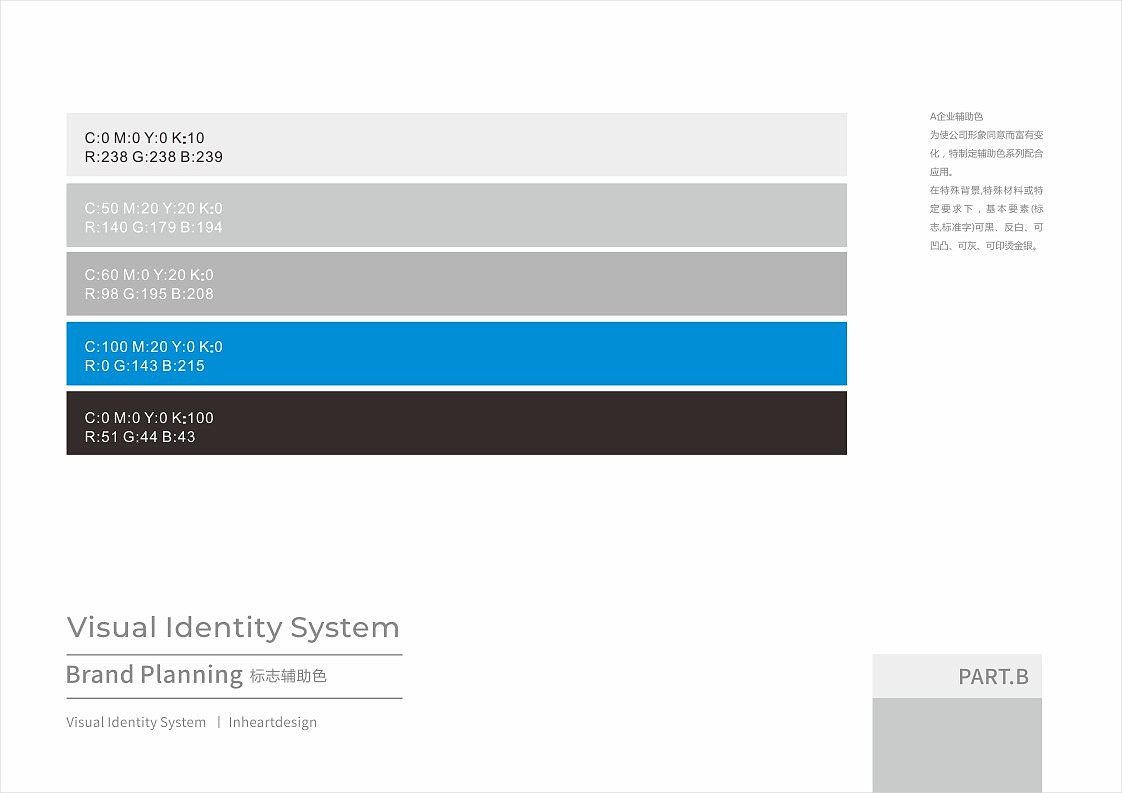
Task: Click the text R:51 G:44 B:43
Action: point(140,437)
